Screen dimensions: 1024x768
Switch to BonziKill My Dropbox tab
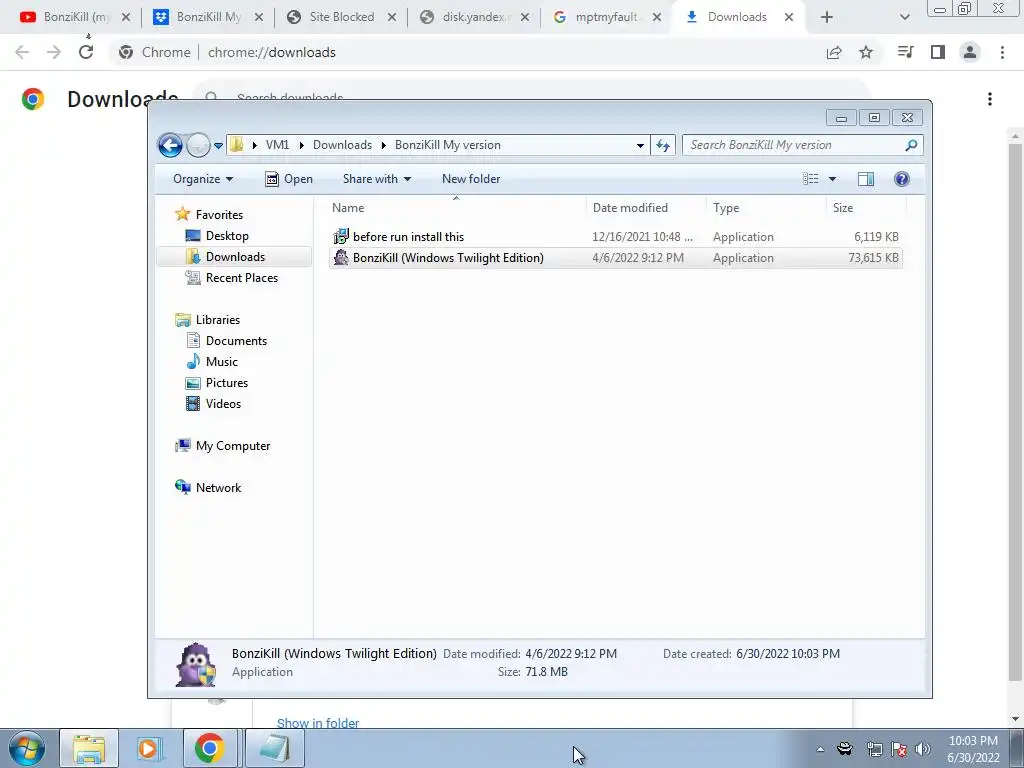tap(208, 17)
